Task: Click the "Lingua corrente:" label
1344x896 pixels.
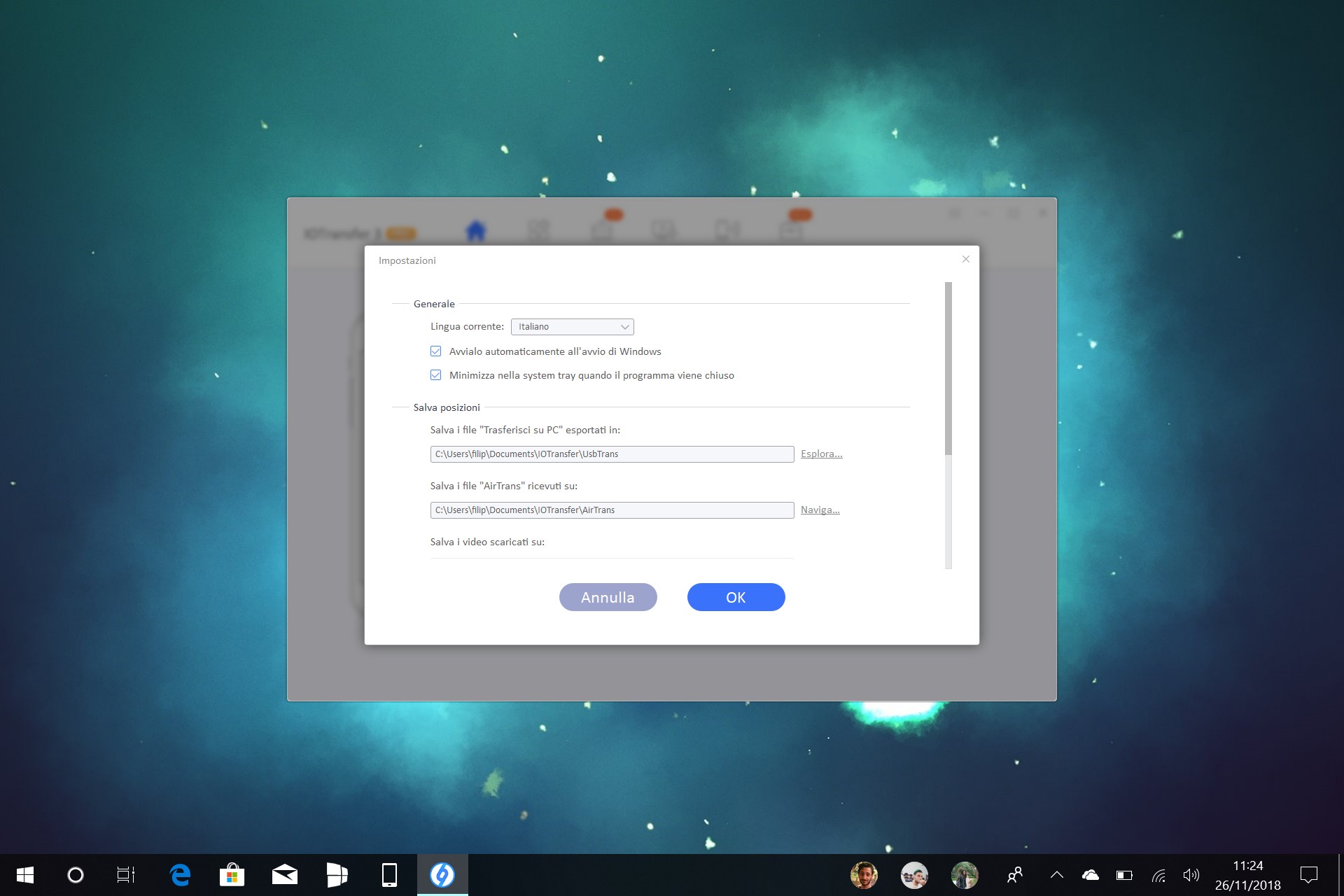Action: click(x=467, y=326)
